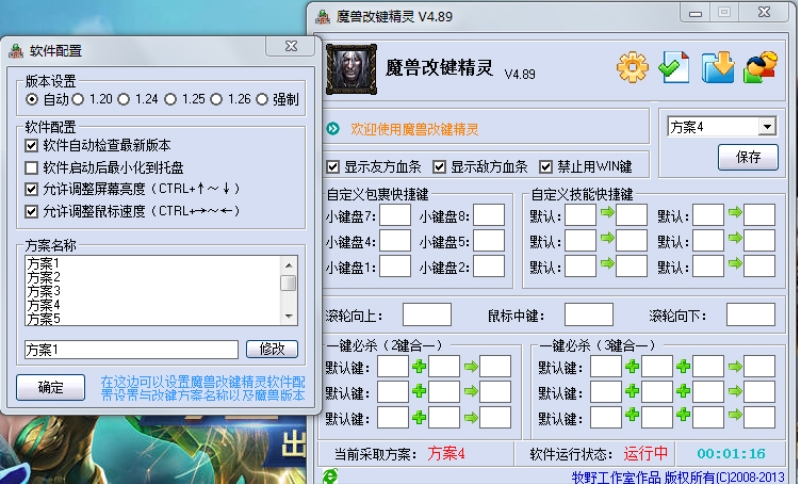
Task: Click the 小键盘1 hotkey field
Action: 395,266
